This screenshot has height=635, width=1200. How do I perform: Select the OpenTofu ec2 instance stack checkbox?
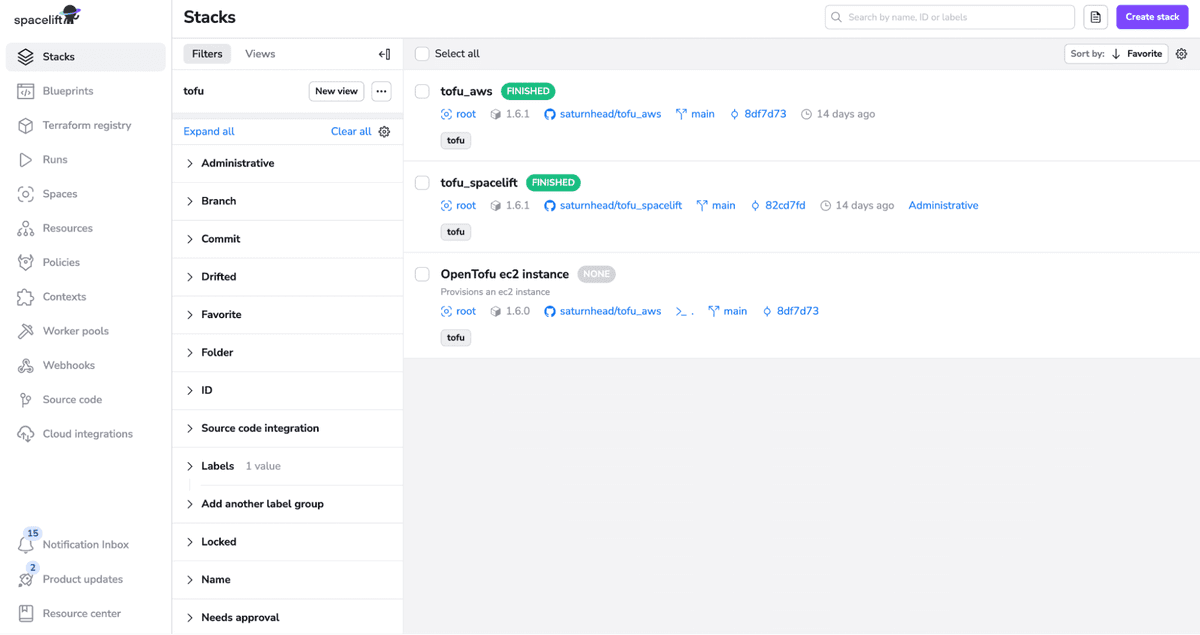coord(421,273)
